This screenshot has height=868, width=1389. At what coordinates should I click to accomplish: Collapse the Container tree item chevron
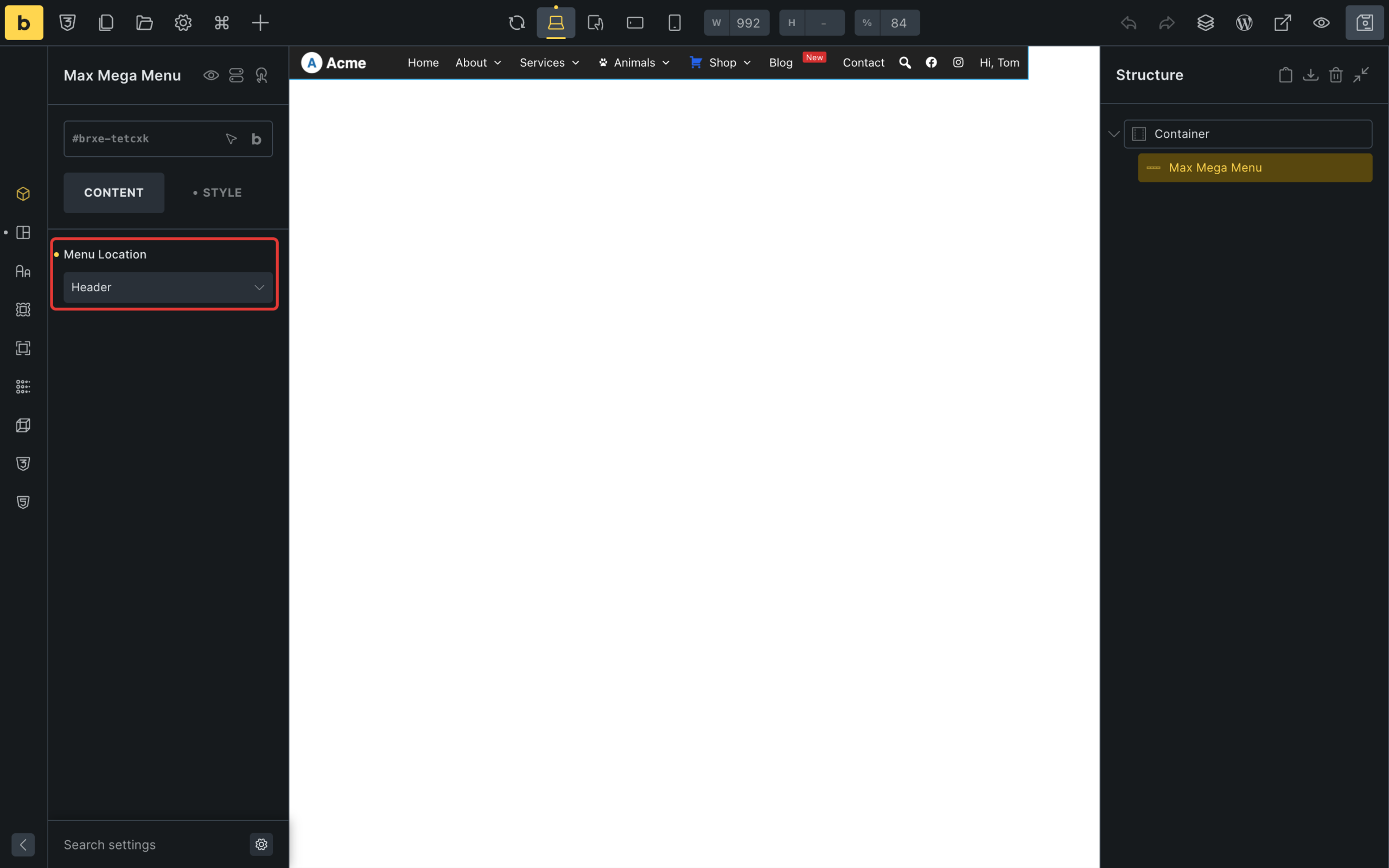1113,134
